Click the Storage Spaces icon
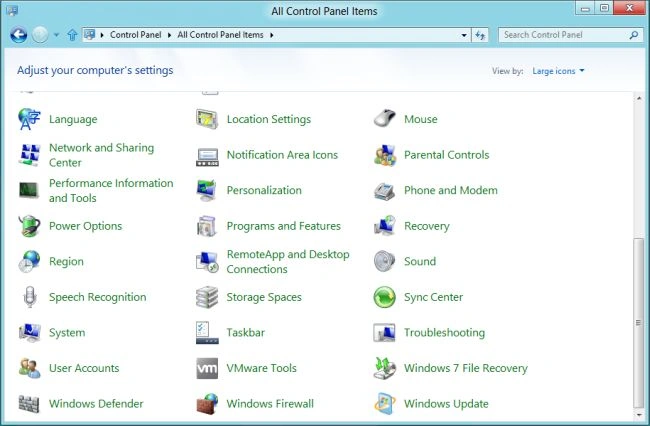The image size is (650, 426). [207, 297]
